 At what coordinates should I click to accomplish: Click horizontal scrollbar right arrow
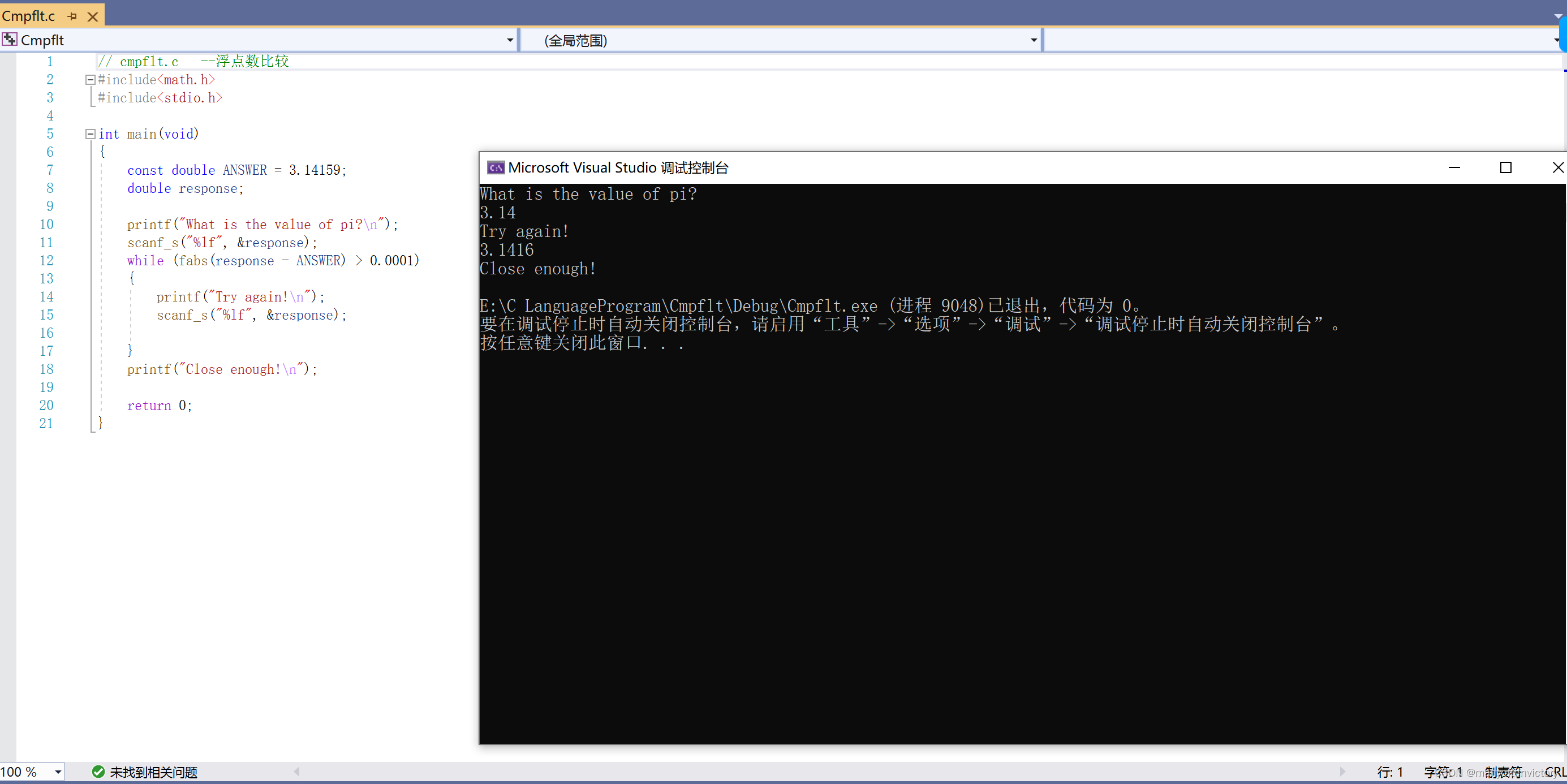[x=1342, y=771]
